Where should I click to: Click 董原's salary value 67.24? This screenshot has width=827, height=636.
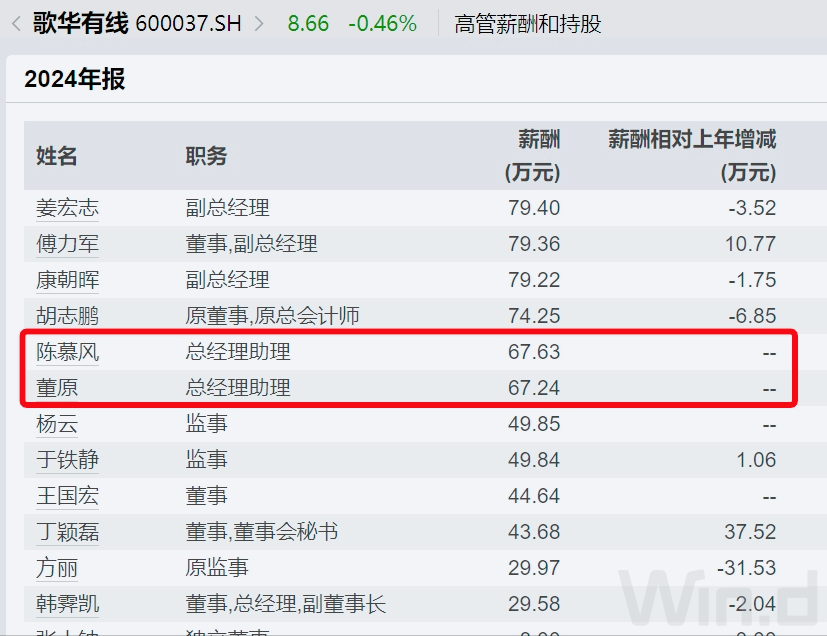534,388
